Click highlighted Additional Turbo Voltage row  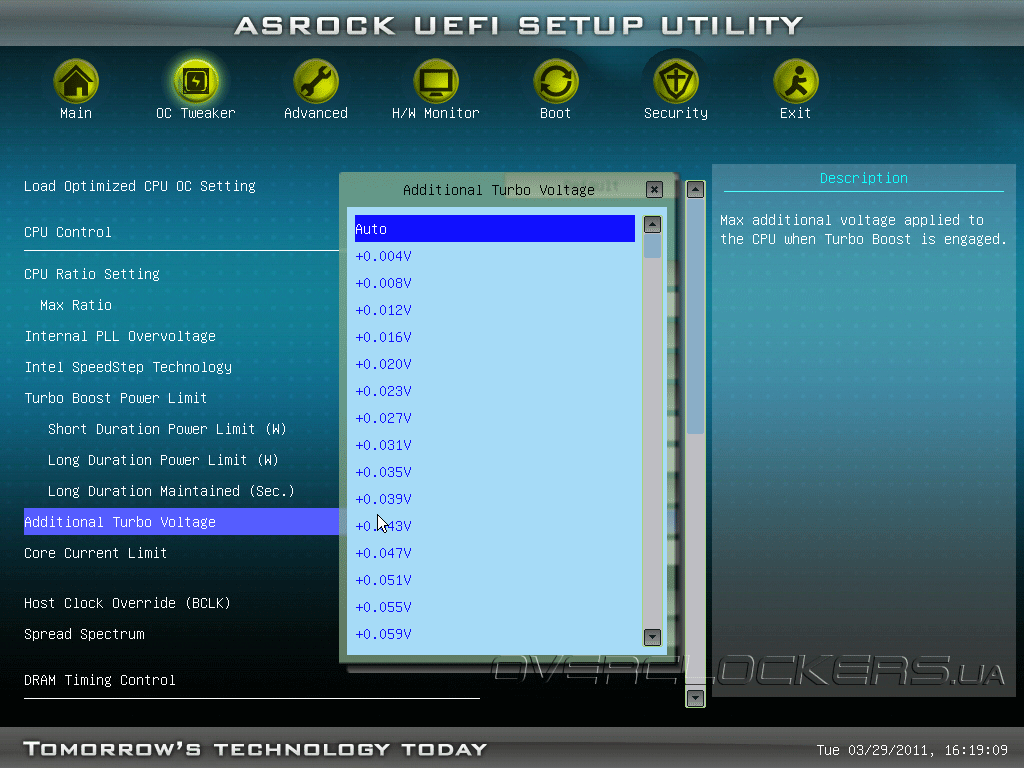182,522
